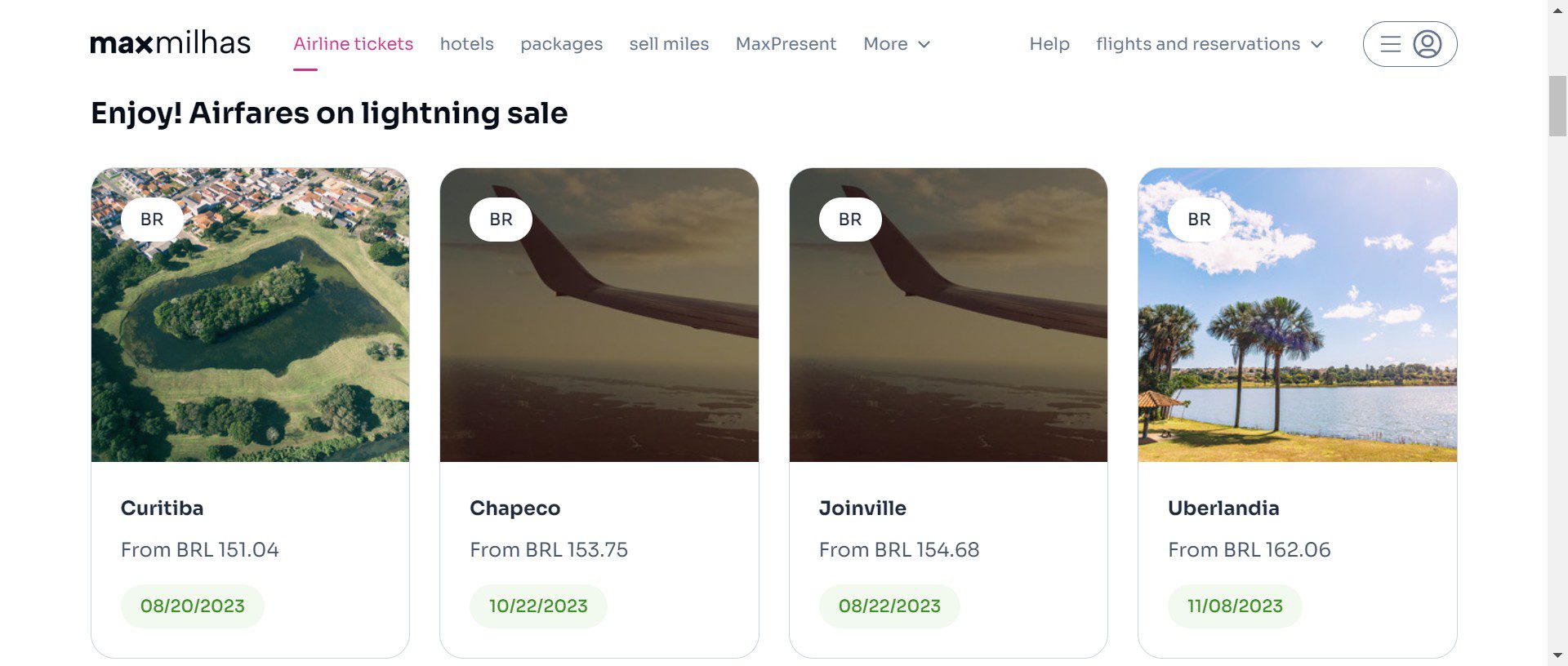Screen dimensions: 1568x666
Task: Click the page vertical scrollbar thumb
Action: [x=1557, y=106]
